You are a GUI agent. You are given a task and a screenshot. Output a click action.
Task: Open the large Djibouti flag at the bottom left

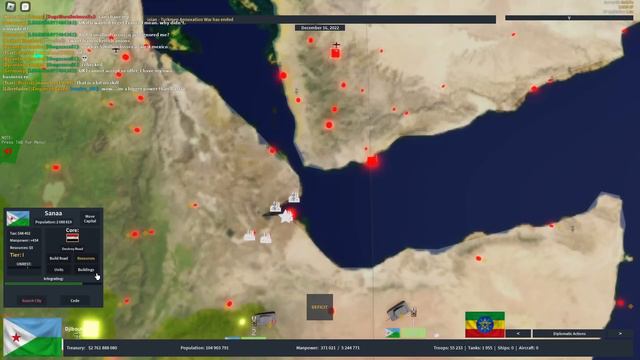(33, 337)
